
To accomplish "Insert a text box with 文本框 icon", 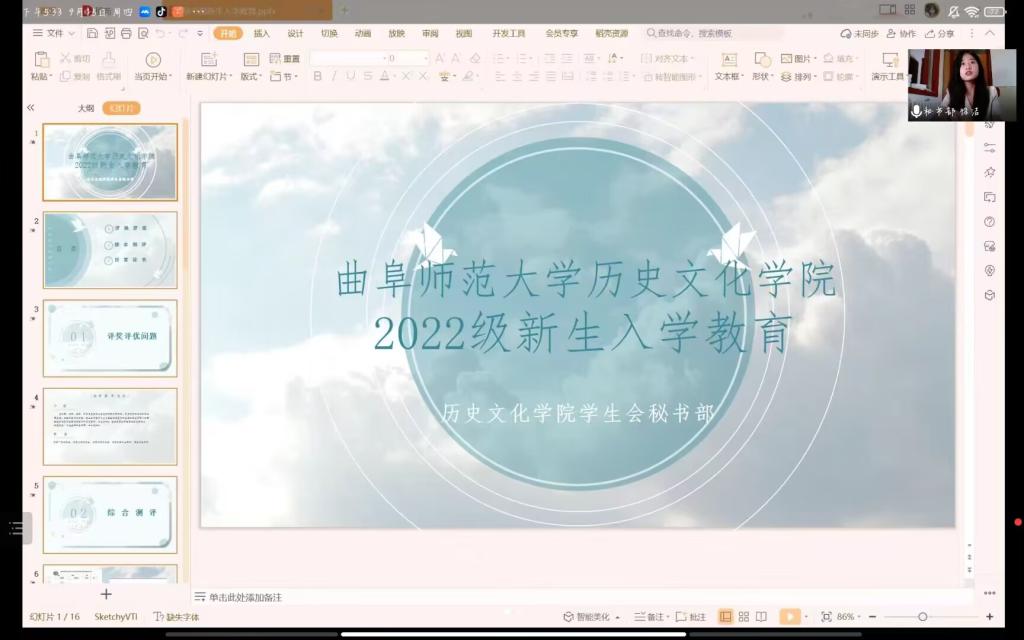I will pyautogui.click(x=729, y=60).
